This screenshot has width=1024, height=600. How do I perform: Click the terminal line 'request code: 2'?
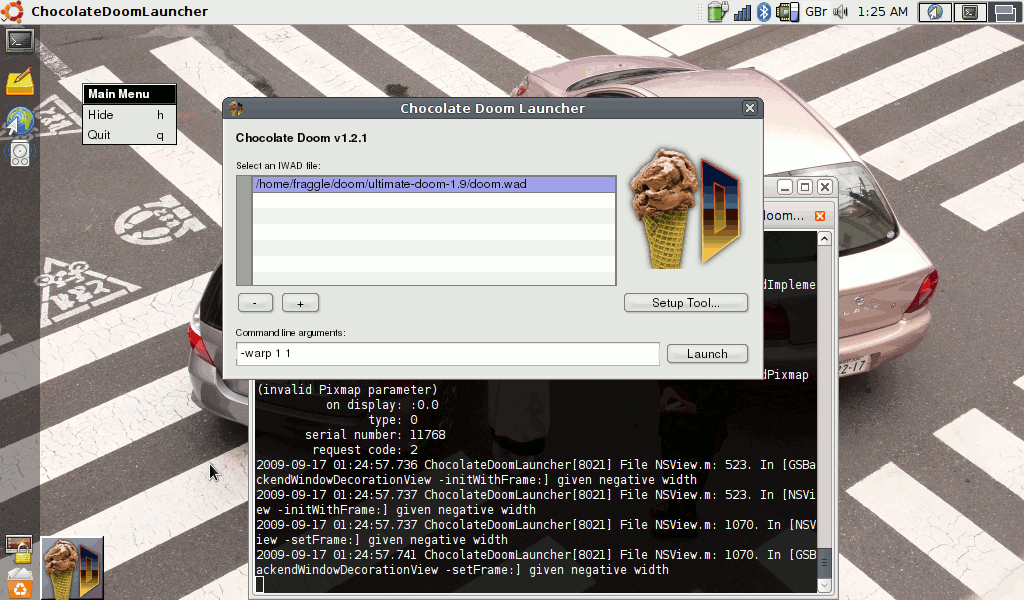click(x=364, y=450)
